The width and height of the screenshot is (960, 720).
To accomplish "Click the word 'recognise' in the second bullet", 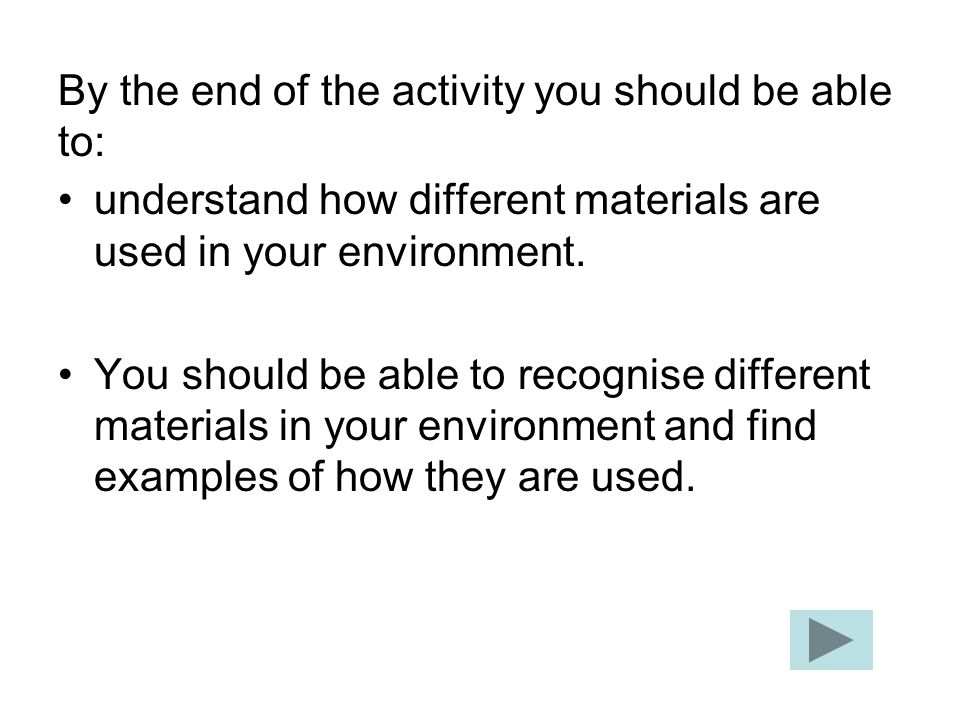I will pos(610,375).
